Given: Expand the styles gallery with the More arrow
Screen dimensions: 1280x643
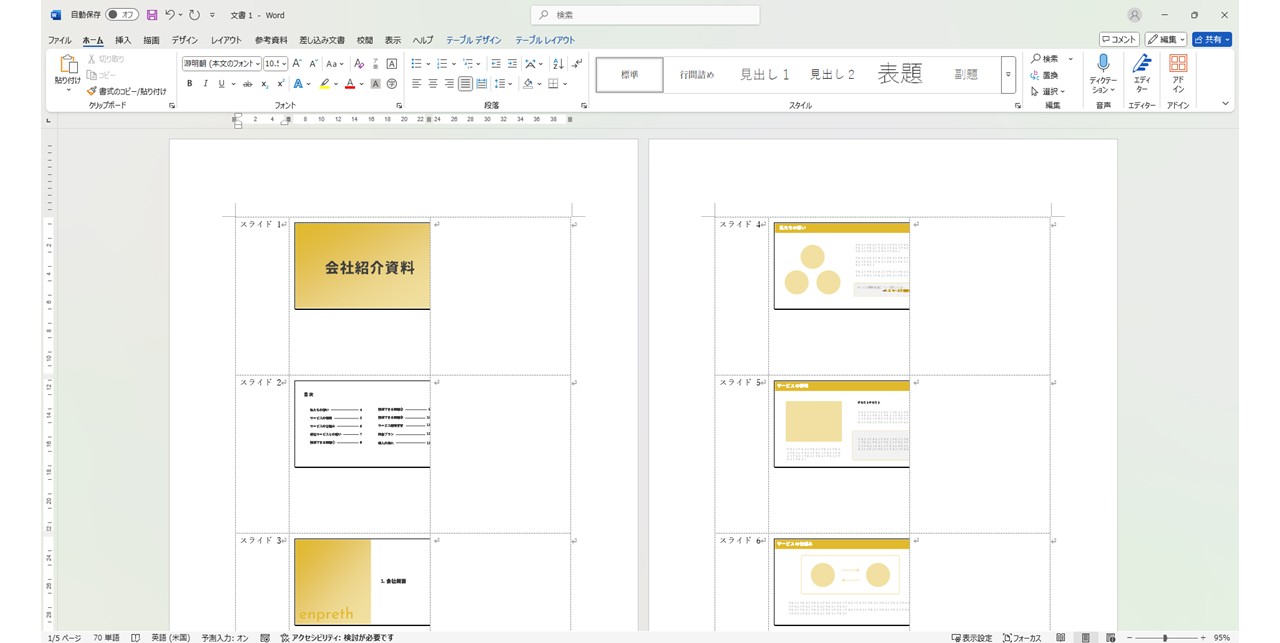Looking at the screenshot, I should coord(1008,75).
